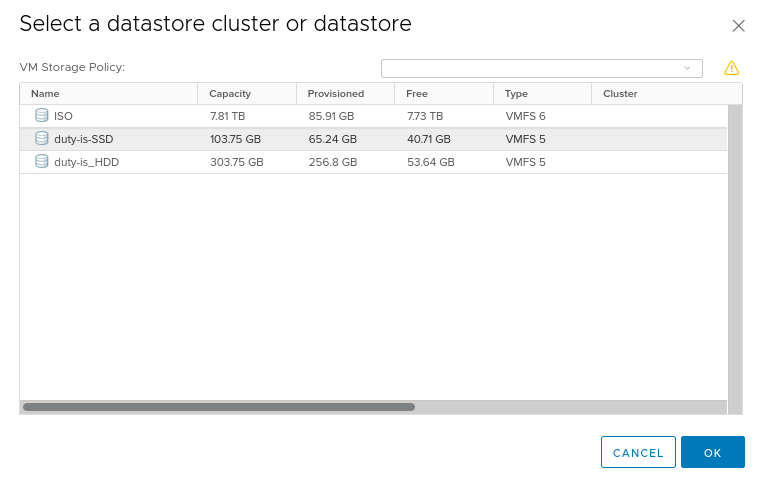Viewport: 764px width, 487px height.
Task: Click the horizontal scrollbar thumb
Action: pyautogui.click(x=218, y=407)
